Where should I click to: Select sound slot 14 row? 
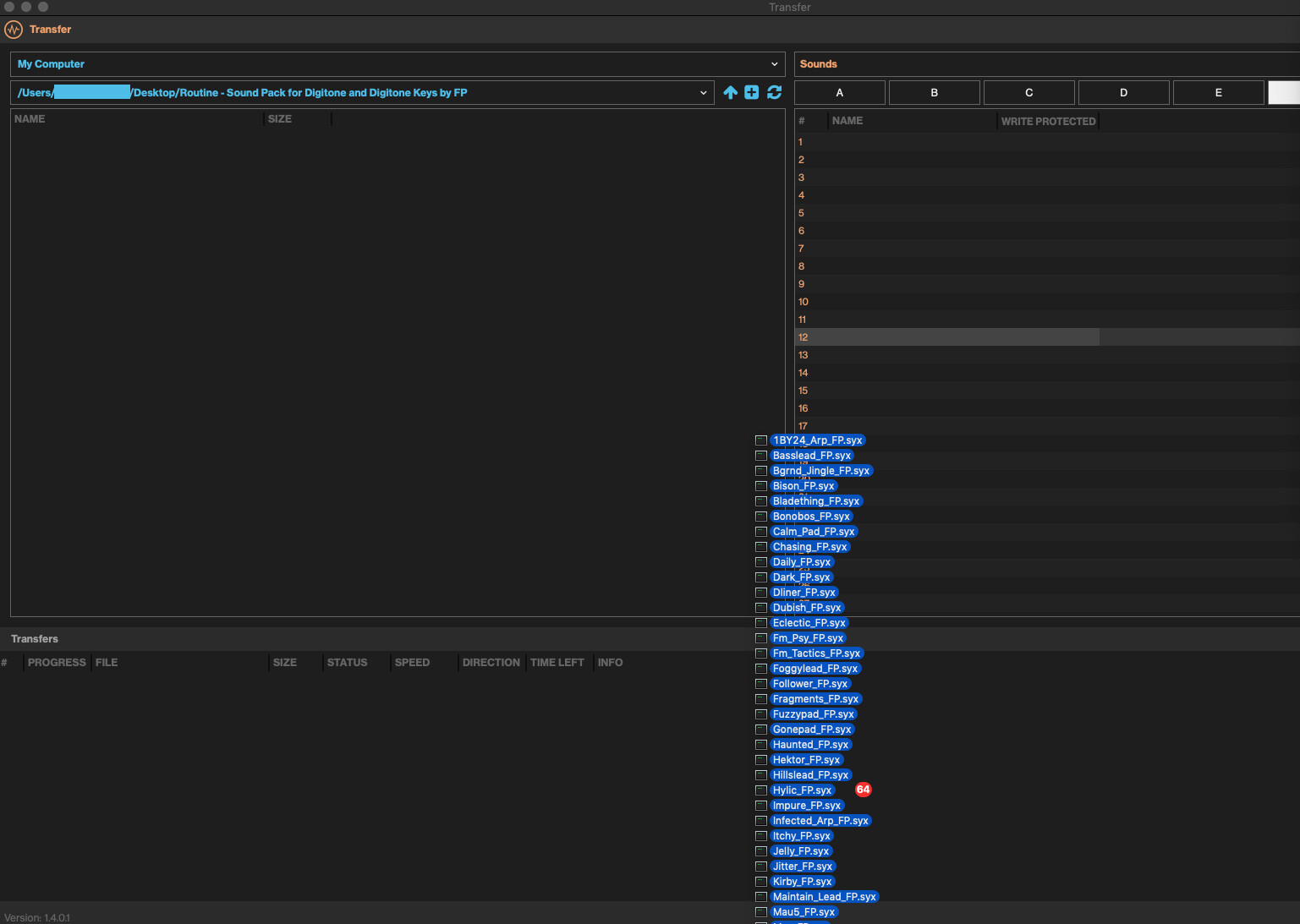click(1047, 373)
